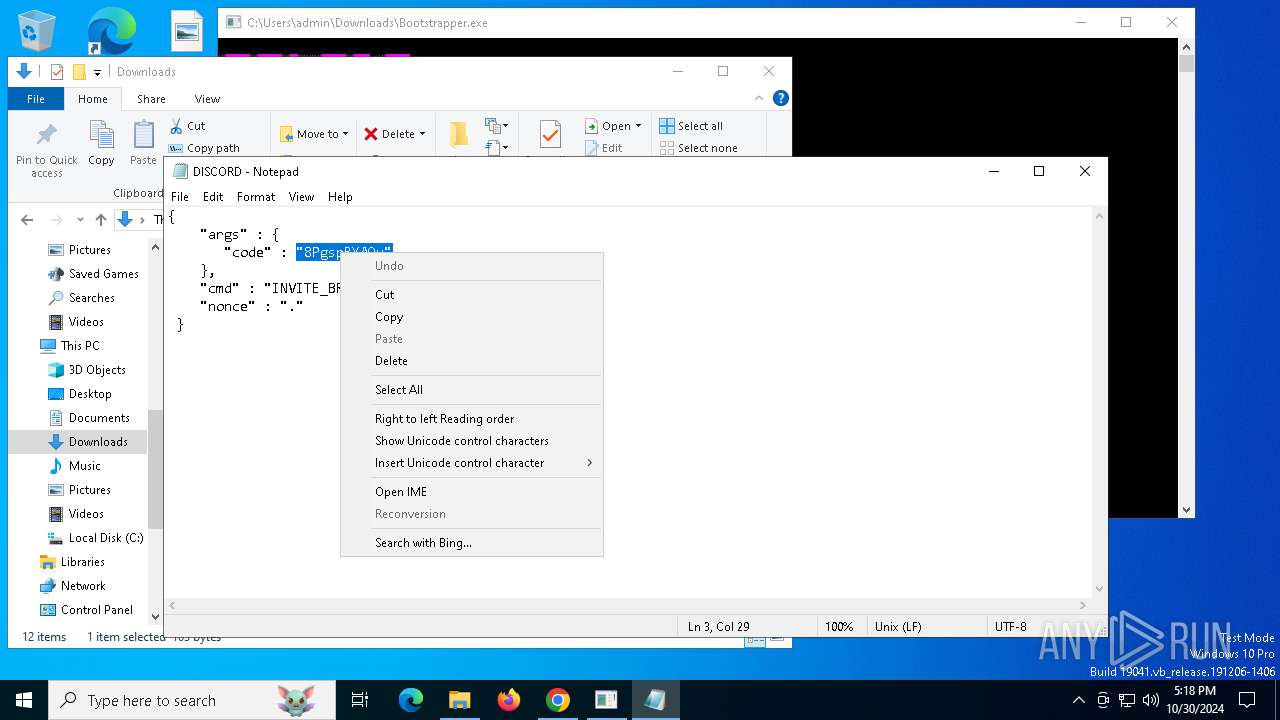Viewport: 1280px width, 720px height.
Task: Click Pin to Quick access icon
Action: tap(46, 134)
